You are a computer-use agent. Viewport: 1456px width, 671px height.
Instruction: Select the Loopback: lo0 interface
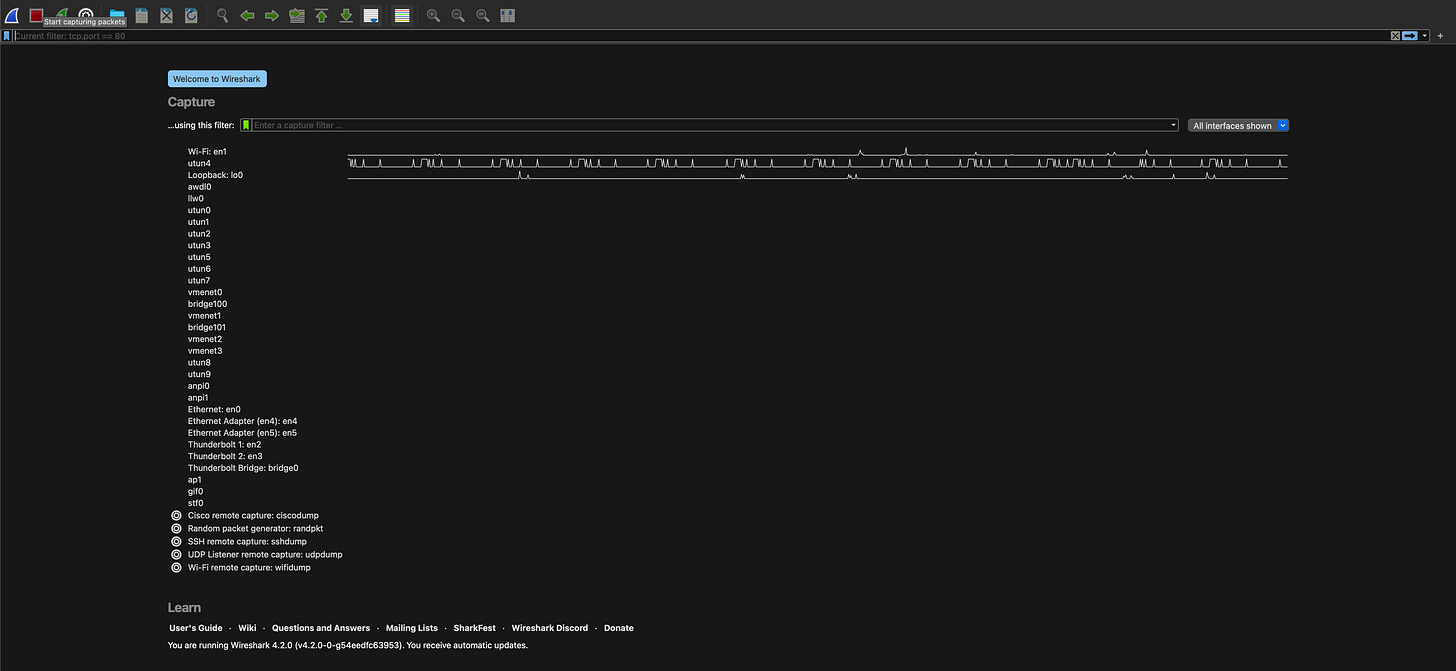[215, 175]
